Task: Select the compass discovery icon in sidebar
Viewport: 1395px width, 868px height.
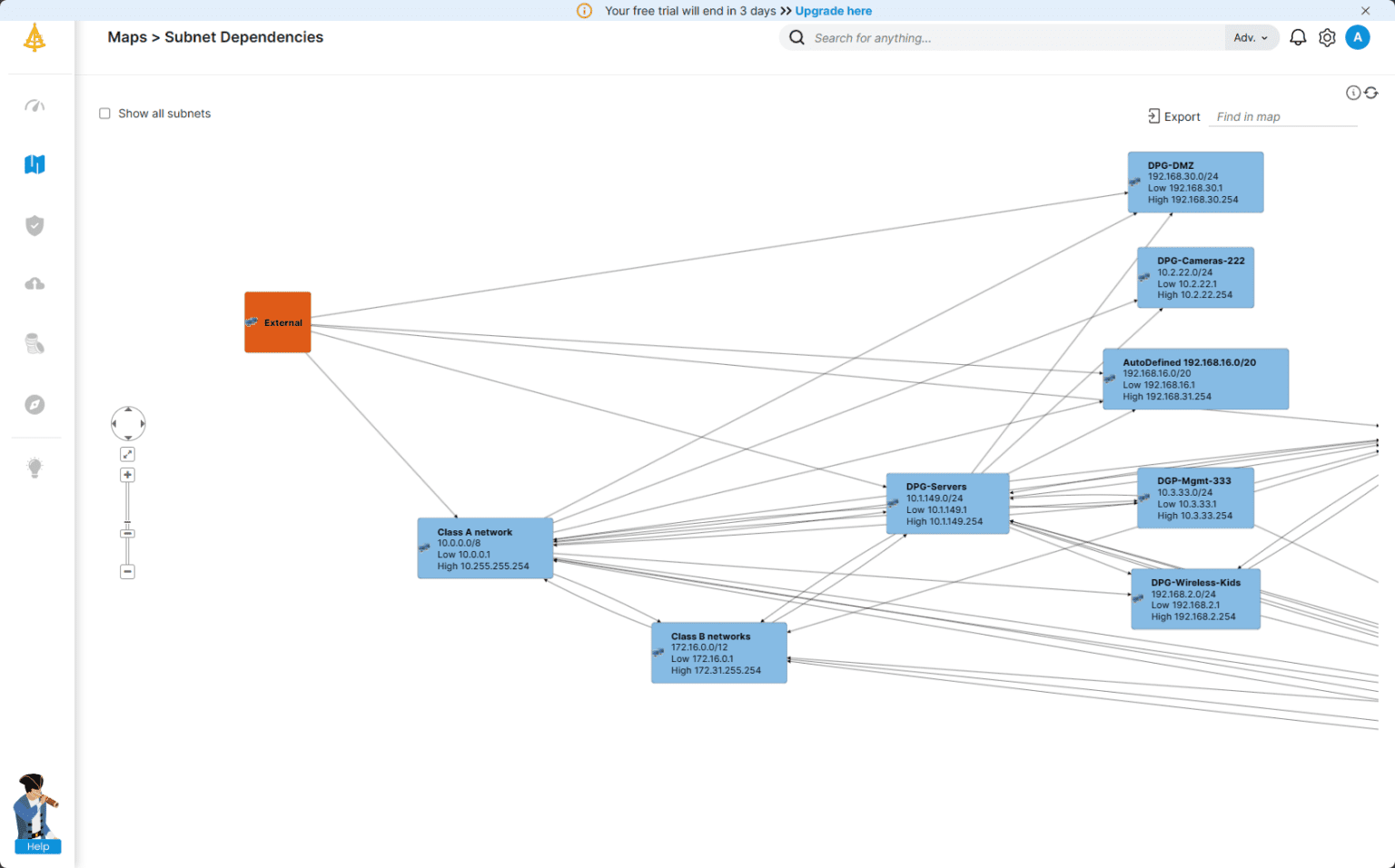Action: (x=35, y=405)
